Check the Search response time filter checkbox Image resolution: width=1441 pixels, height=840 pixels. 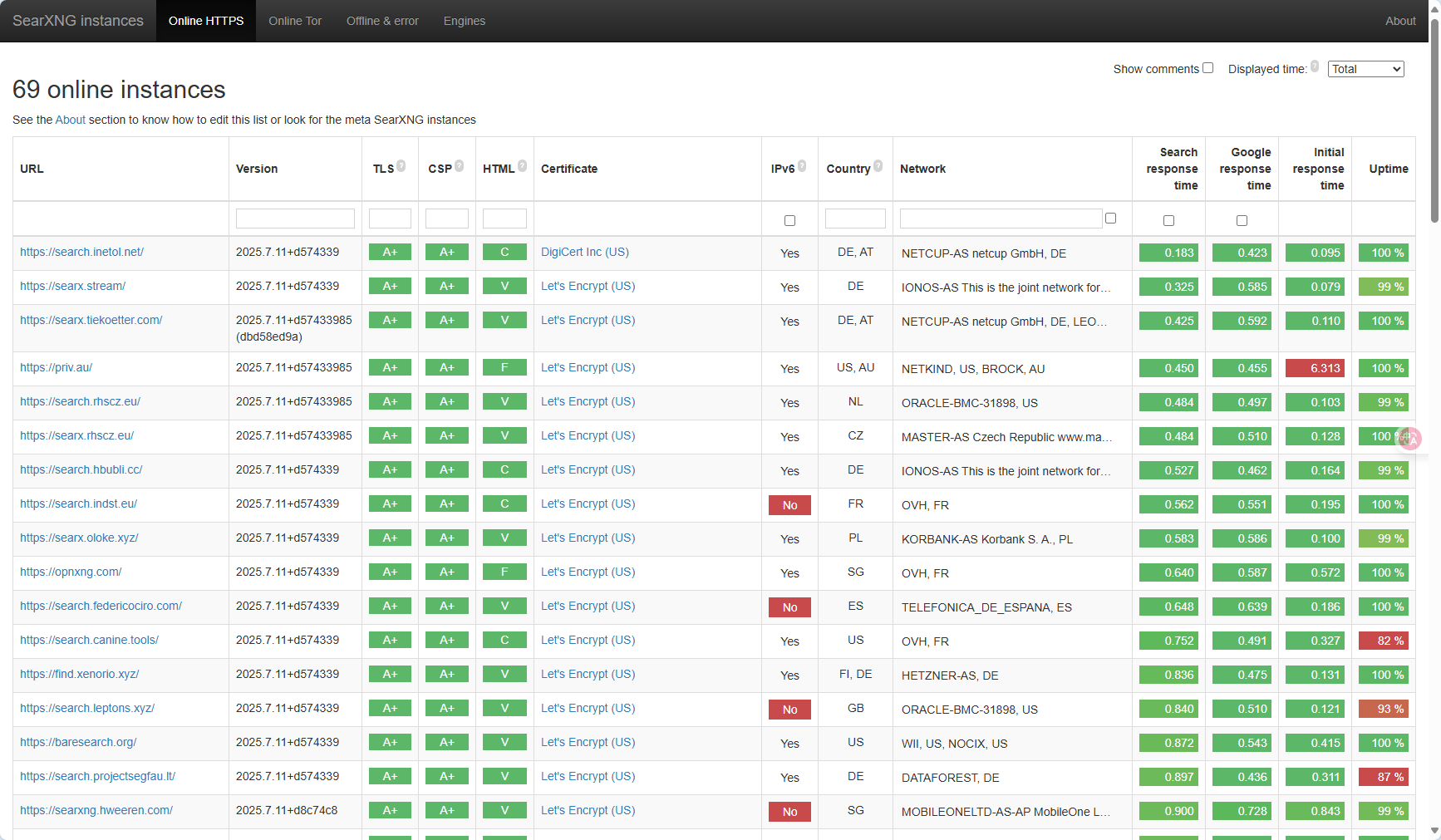tap(1168, 221)
